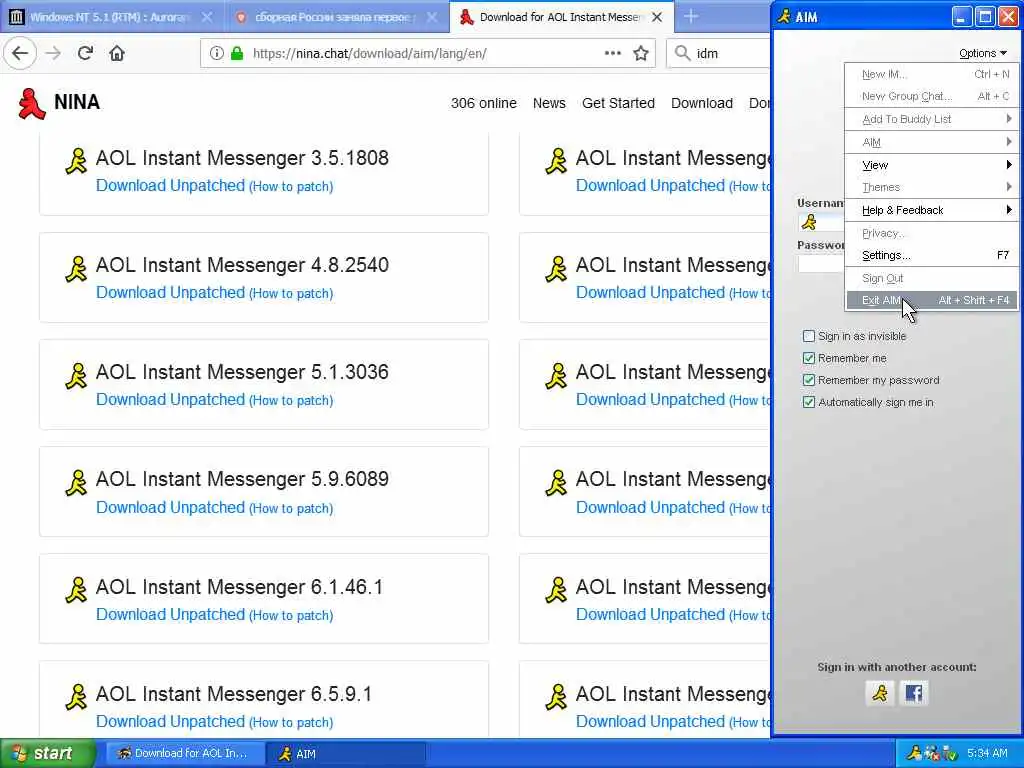Viewport: 1024px width, 768px height.
Task: Download Unpatched AIM 5.9.6089
Action: click(x=170, y=507)
